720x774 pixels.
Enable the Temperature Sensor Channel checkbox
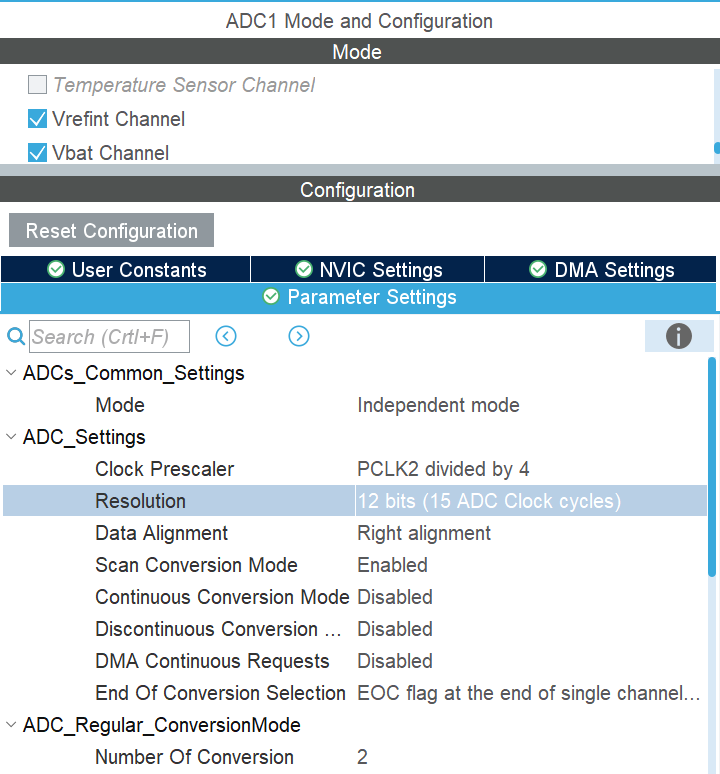(37, 85)
